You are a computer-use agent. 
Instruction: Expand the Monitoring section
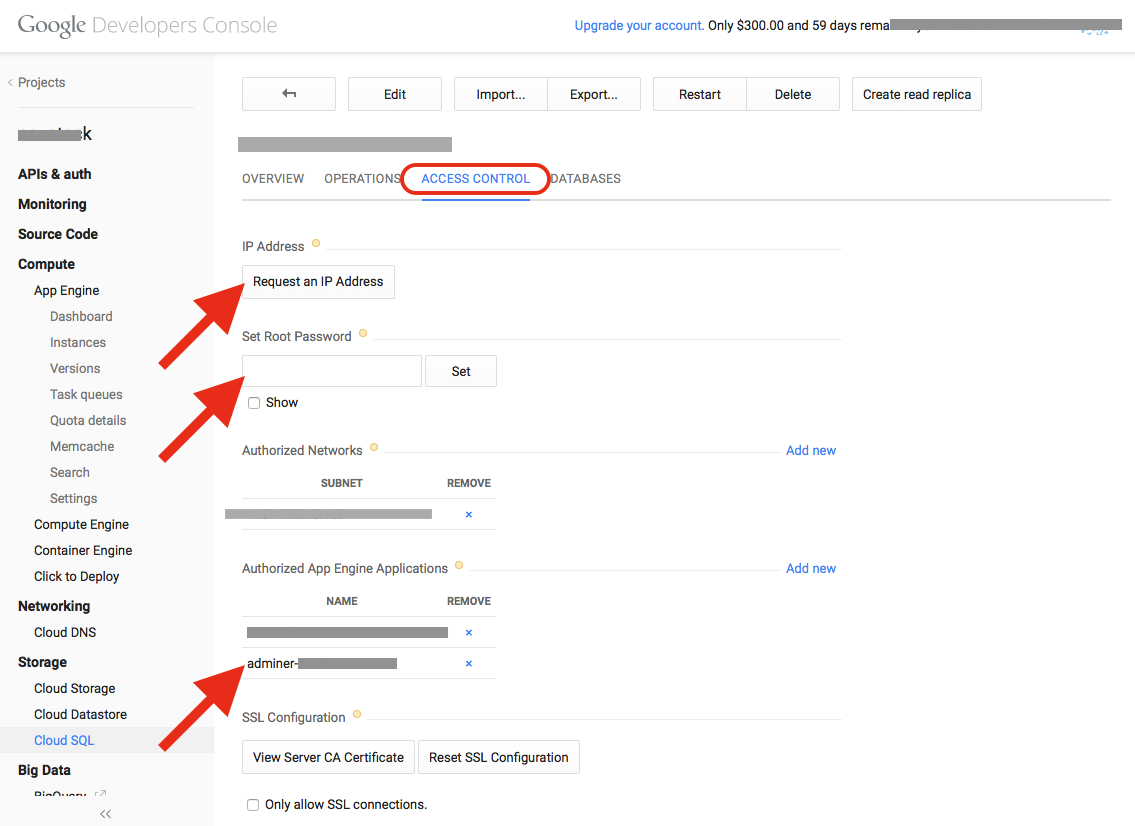52,204
